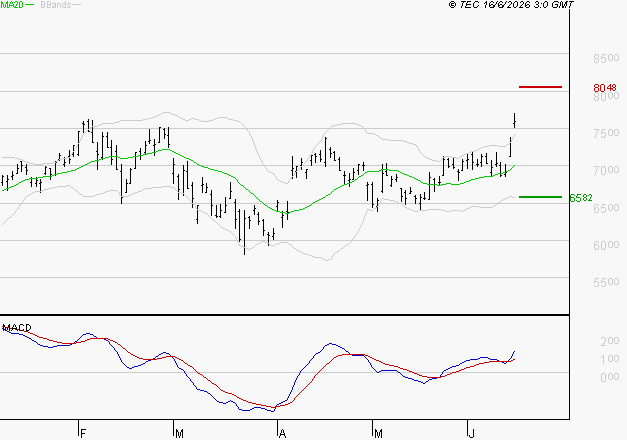
Task: Click the red resistance level line
Action: (x=540, y=87)
